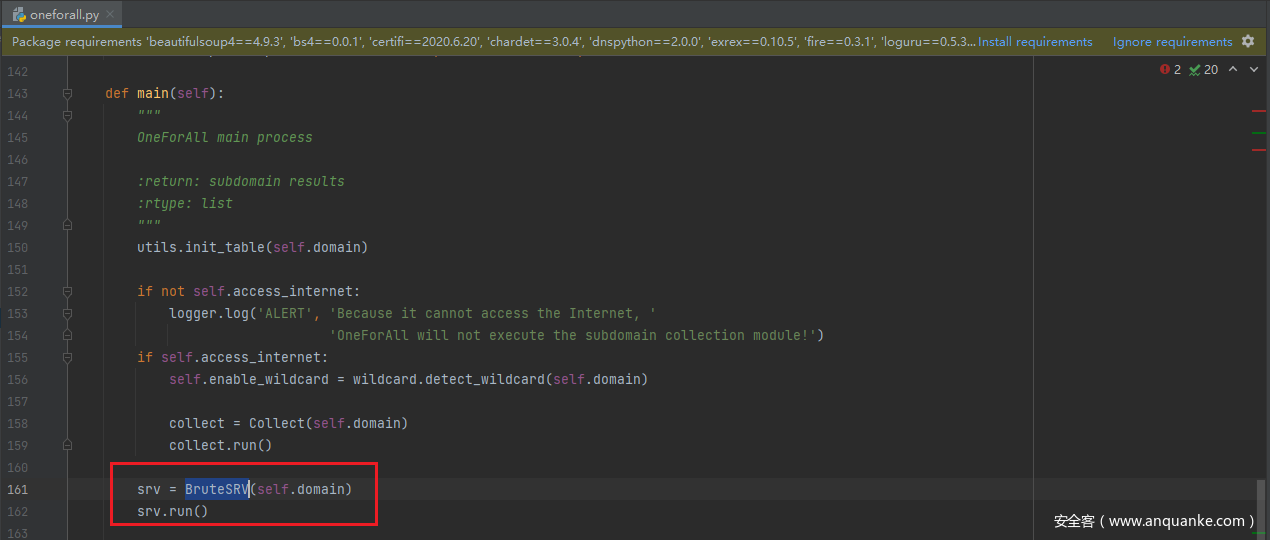Viewport: 1270px width, 540px height.
Task: Click line number 161 in the gutter
Action: (x=18, y=489)
